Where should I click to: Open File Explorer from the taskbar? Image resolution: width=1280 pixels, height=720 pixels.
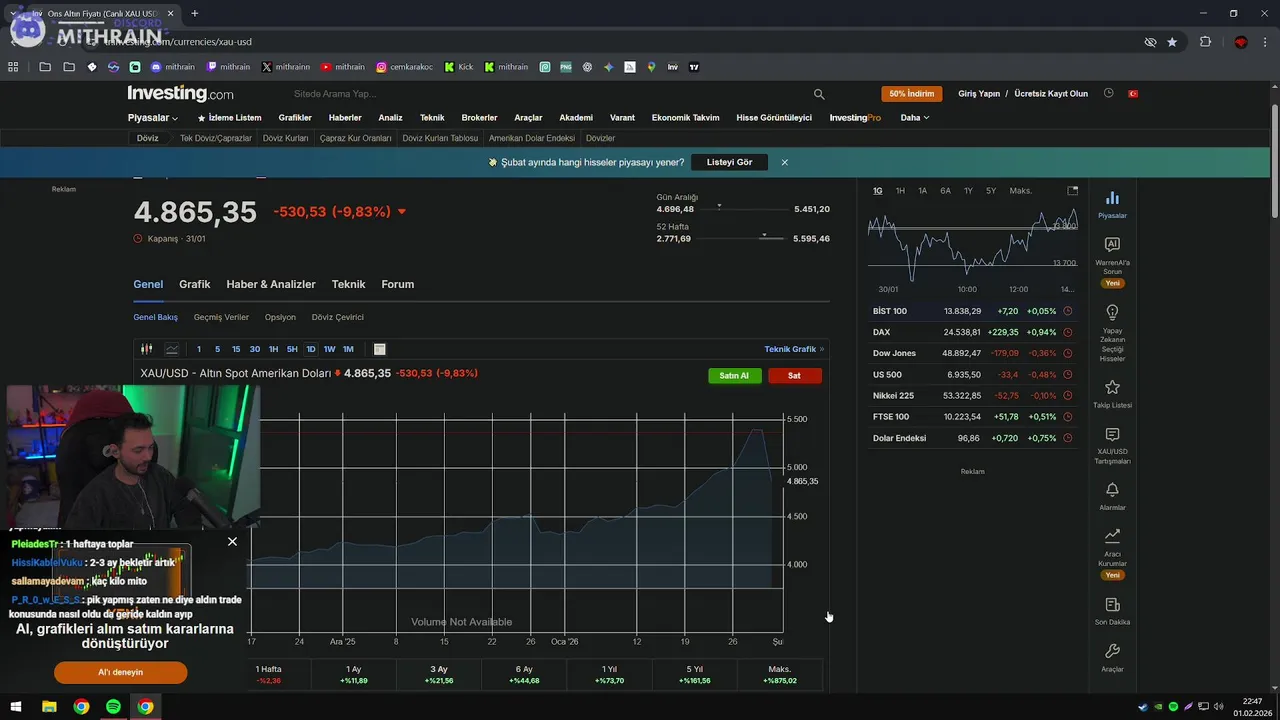49,707
